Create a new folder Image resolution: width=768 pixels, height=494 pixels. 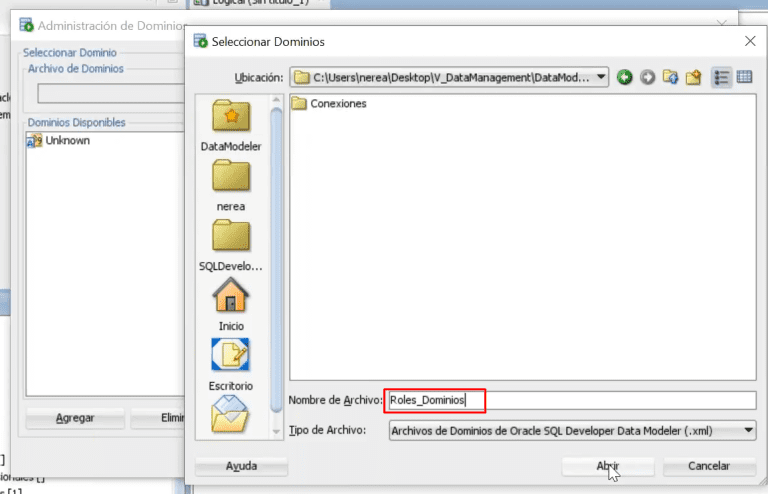click(693, 77)
